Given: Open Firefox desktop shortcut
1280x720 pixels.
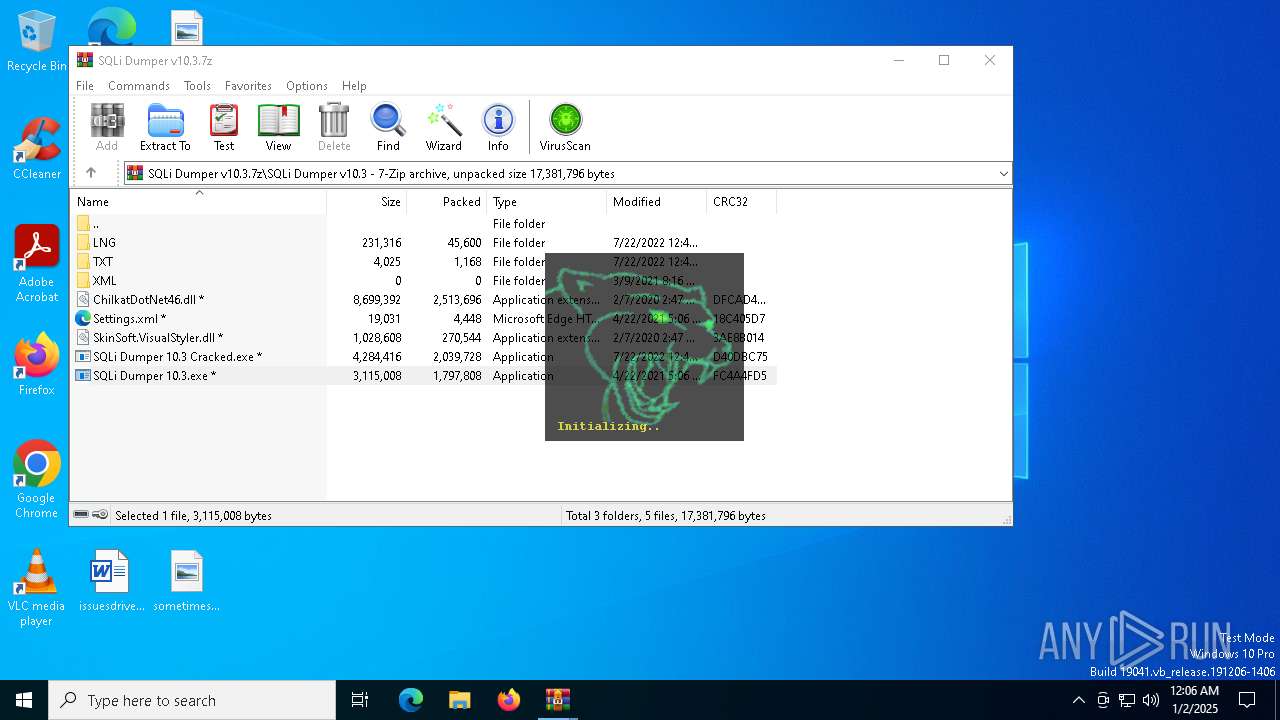Looking at the screenshot, I should point(37,364).
